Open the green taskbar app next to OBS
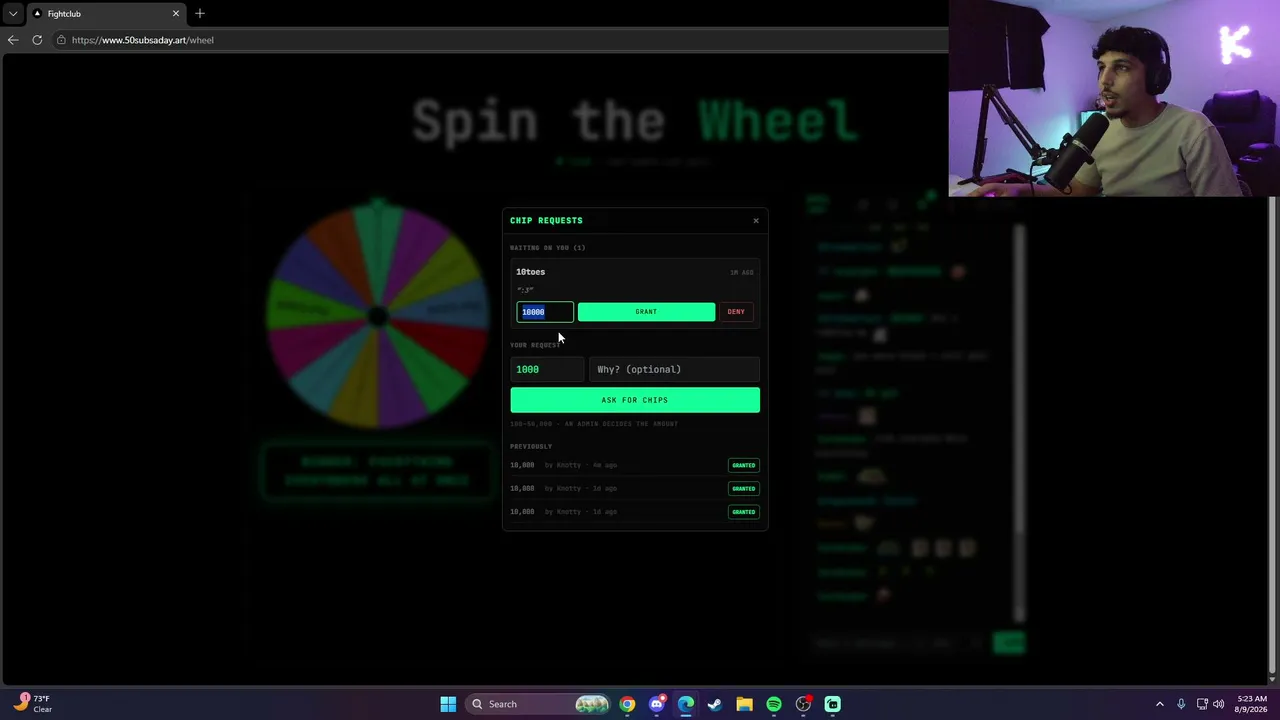1280x720 pixels. click(833, 704)
